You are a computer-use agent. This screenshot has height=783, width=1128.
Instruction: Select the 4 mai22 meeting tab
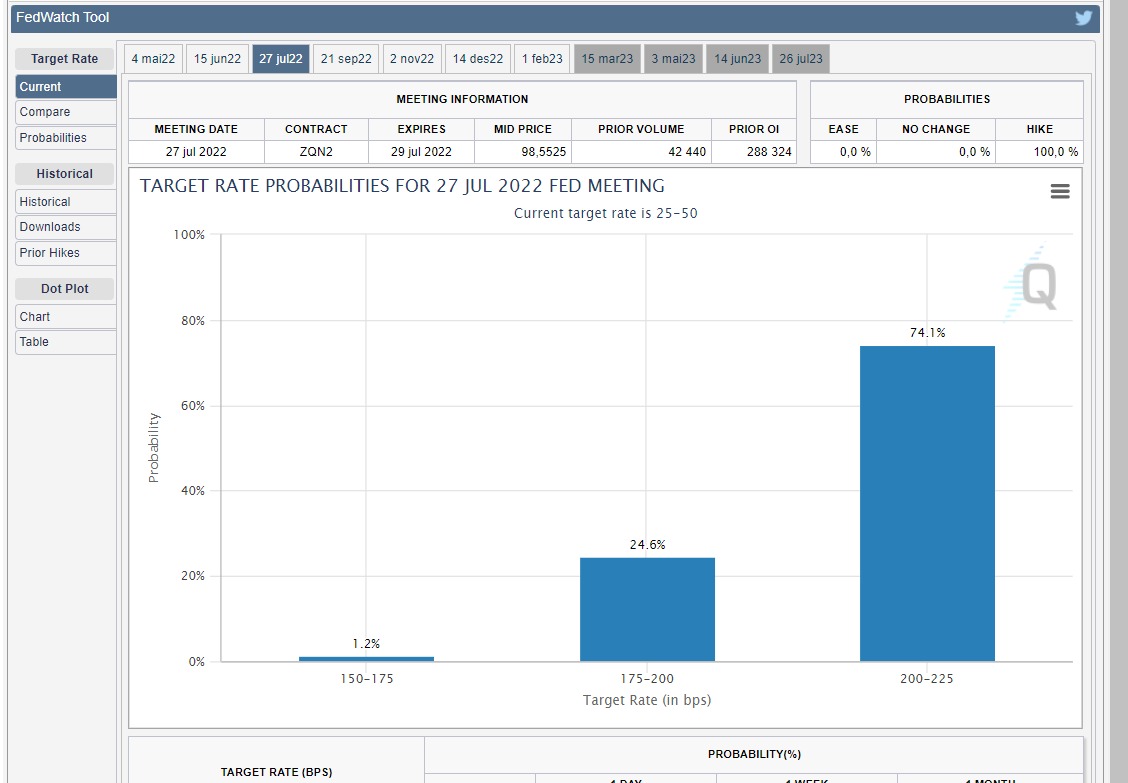coord(153,59)
